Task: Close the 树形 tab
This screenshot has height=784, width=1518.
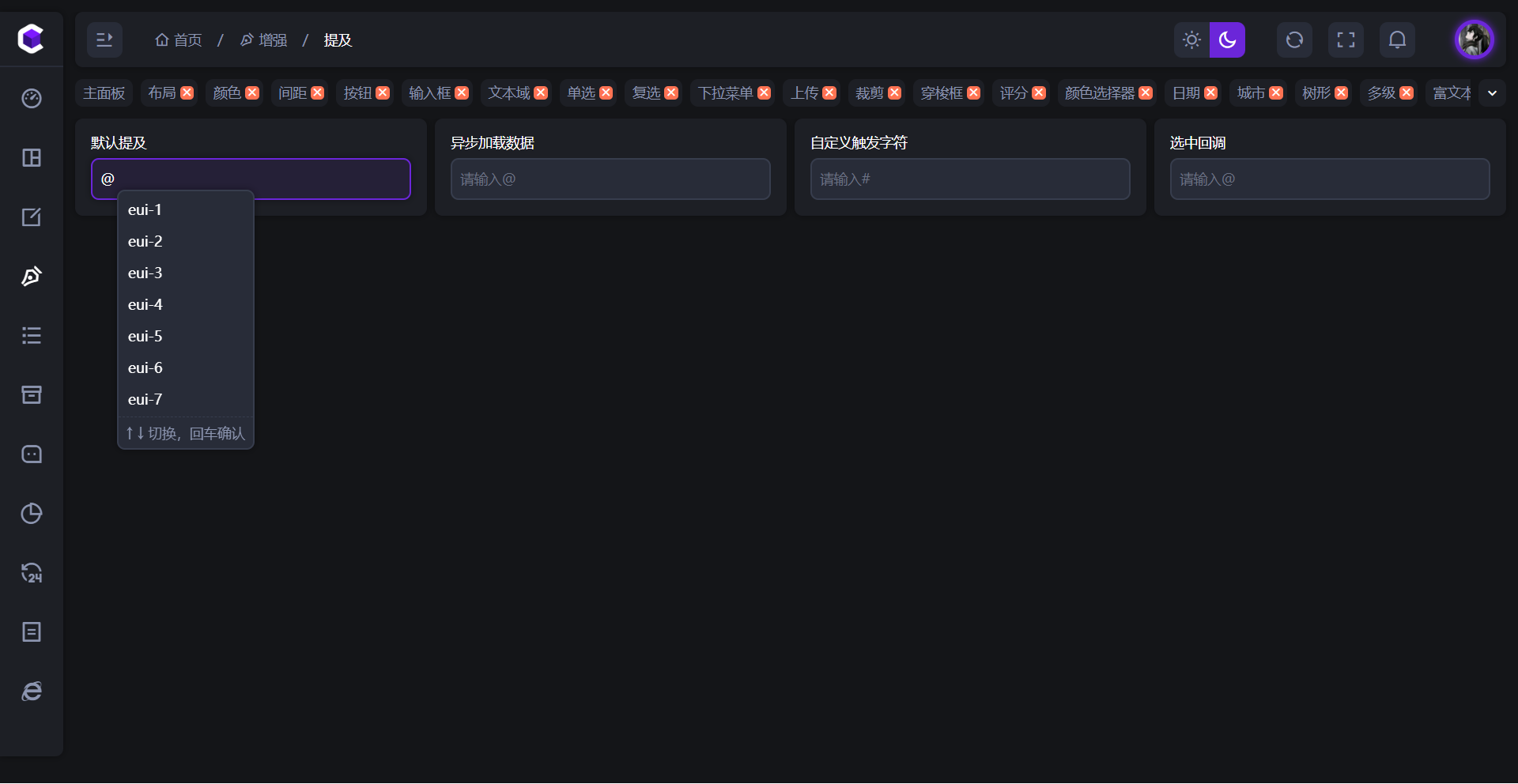Action: tap(1342, 92)
